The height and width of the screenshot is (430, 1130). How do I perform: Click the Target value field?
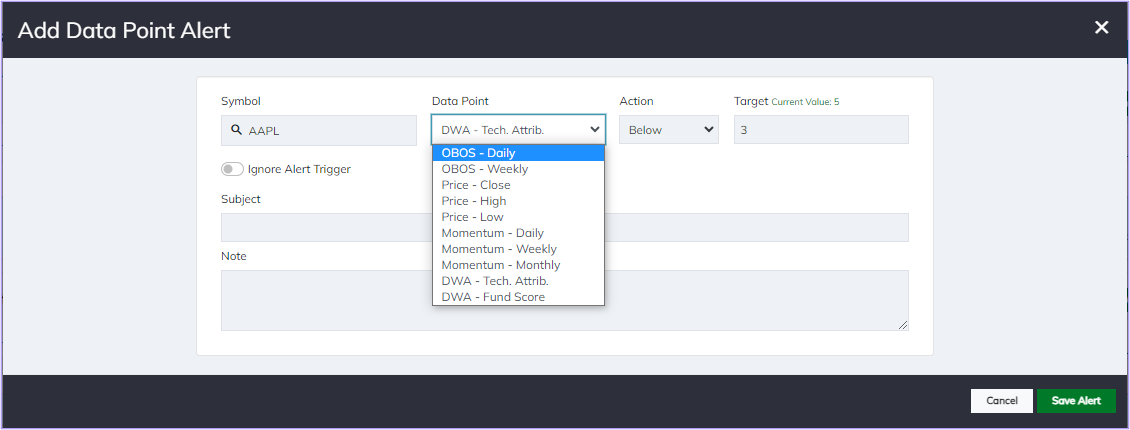click(x=821, y=130)
